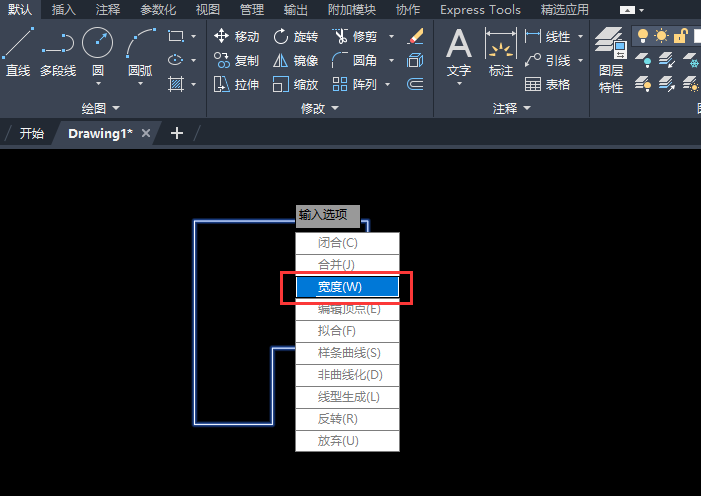Select the Line (直线) drawing tool
The image size is (701, 496).
coord(18,51)
